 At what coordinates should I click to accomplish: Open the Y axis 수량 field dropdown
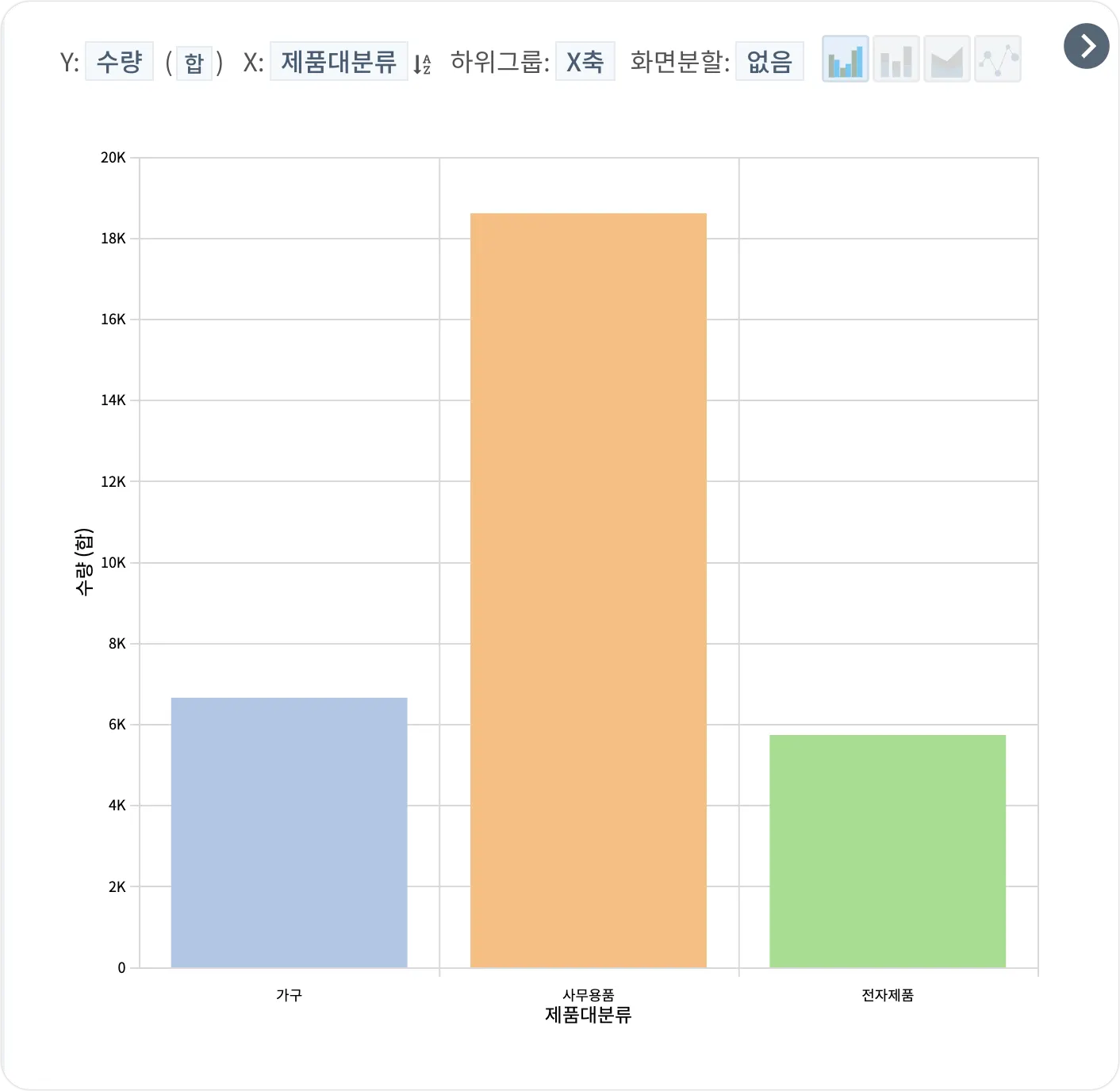click(119, 61)
